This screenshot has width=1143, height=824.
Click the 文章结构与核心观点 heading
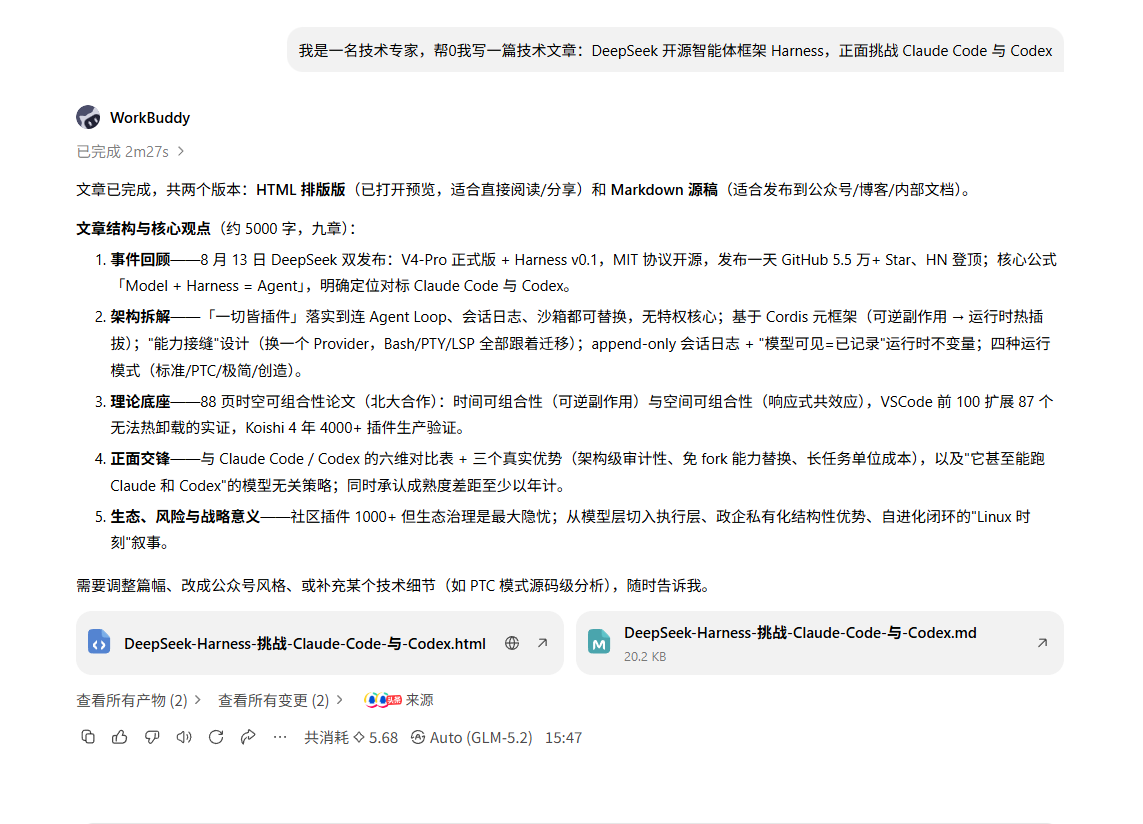pyautogui.click(x=144, y=229)
